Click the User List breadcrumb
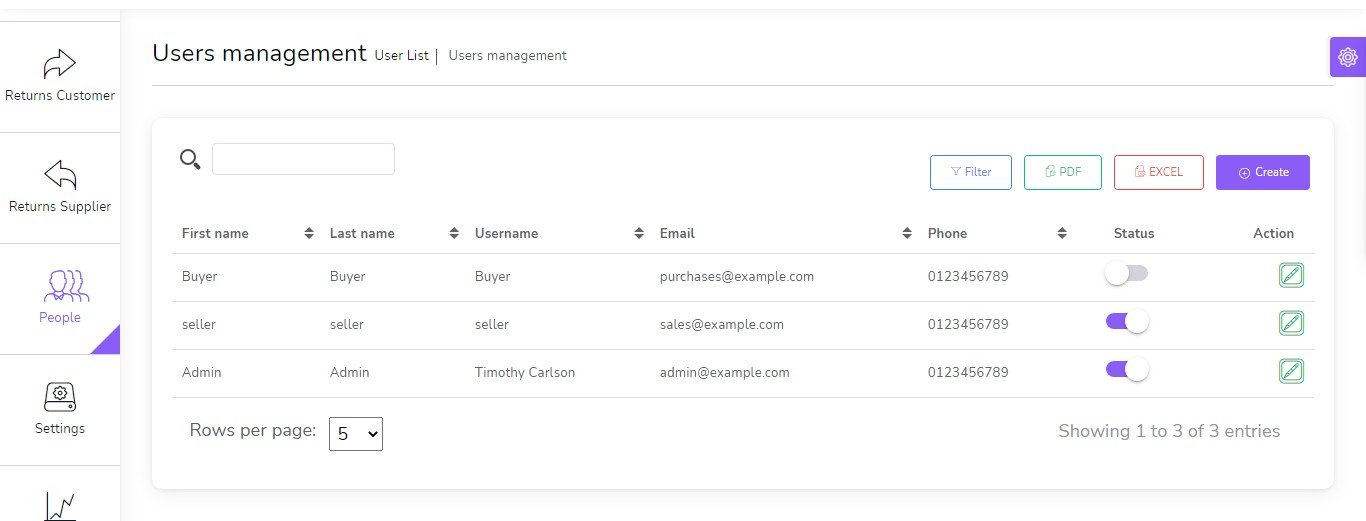 click(401, 56)
